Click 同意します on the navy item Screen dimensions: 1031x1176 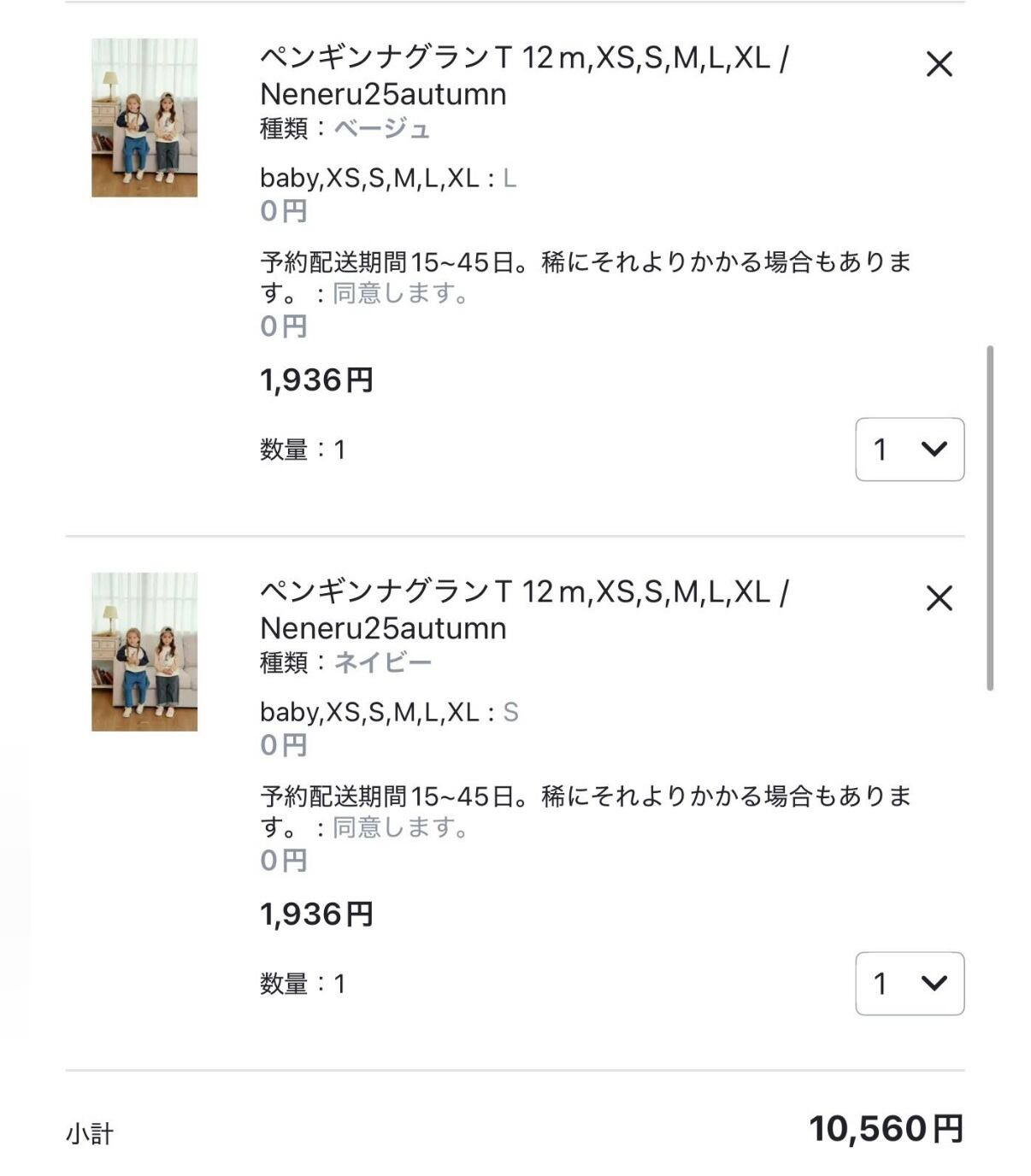tap(400, 828)
